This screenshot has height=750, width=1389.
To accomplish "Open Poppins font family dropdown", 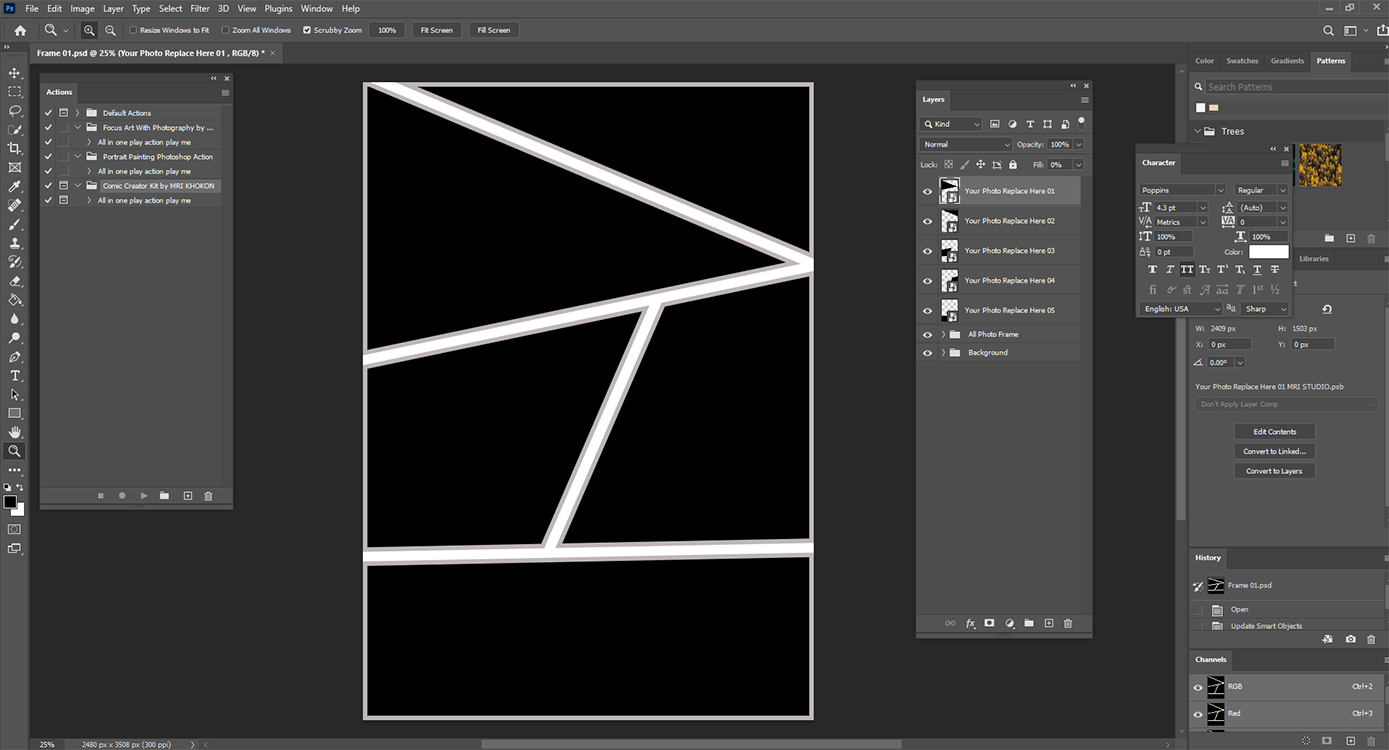I will pos(1182,190).
